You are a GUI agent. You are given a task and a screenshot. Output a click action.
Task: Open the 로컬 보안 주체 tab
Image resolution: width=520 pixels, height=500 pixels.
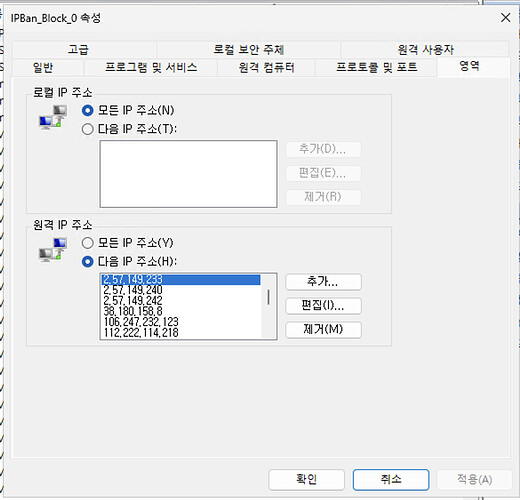tap(249, 50)
